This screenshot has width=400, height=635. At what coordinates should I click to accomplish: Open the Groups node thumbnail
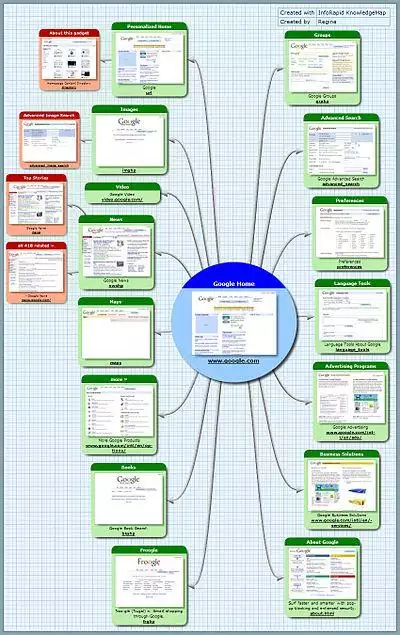322,66
